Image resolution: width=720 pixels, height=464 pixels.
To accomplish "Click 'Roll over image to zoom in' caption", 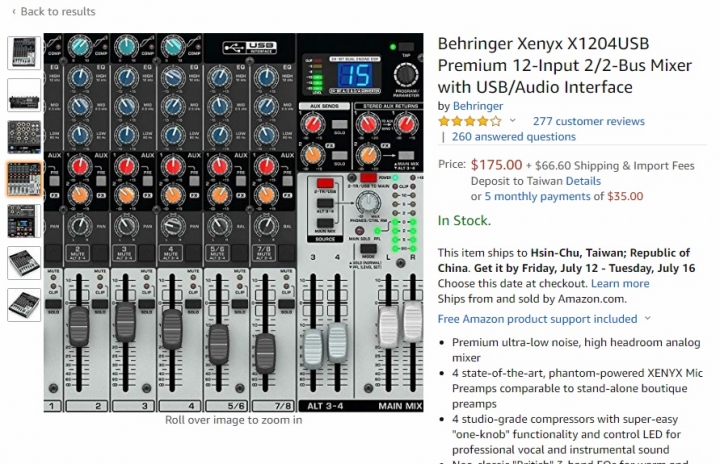I will 233,420.
